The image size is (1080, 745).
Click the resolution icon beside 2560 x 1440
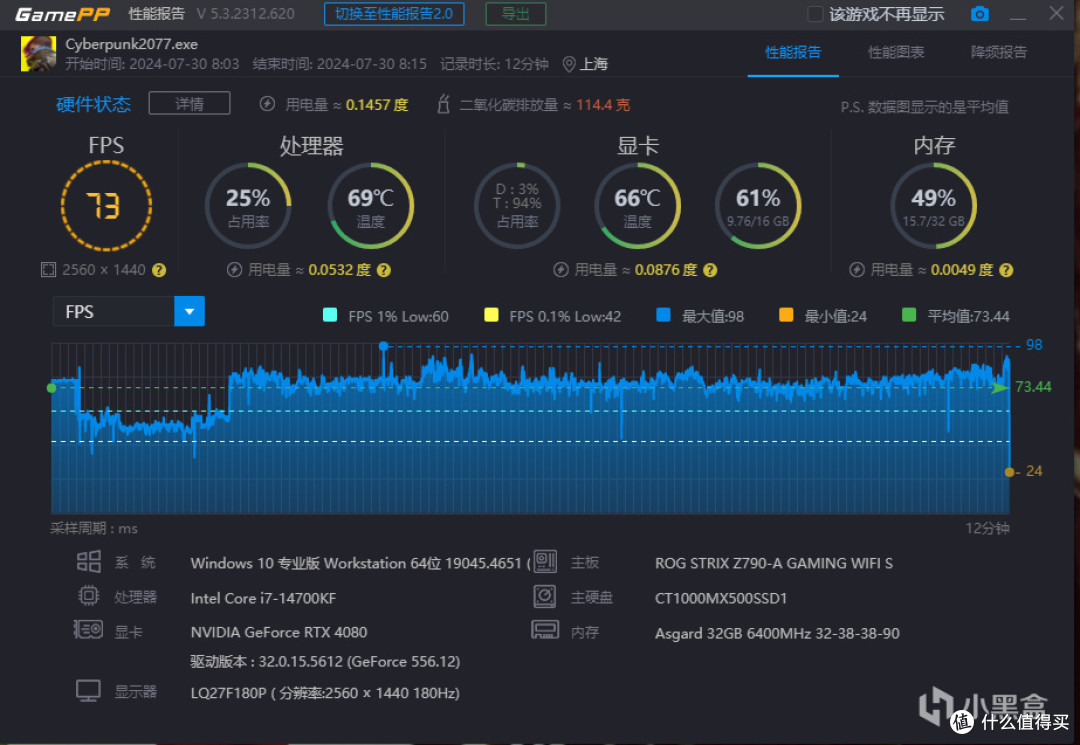click(48, 270)
